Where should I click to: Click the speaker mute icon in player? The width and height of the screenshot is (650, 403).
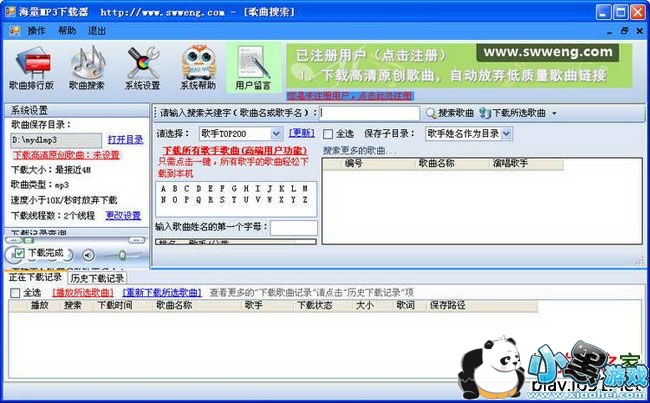coord(88,255)
